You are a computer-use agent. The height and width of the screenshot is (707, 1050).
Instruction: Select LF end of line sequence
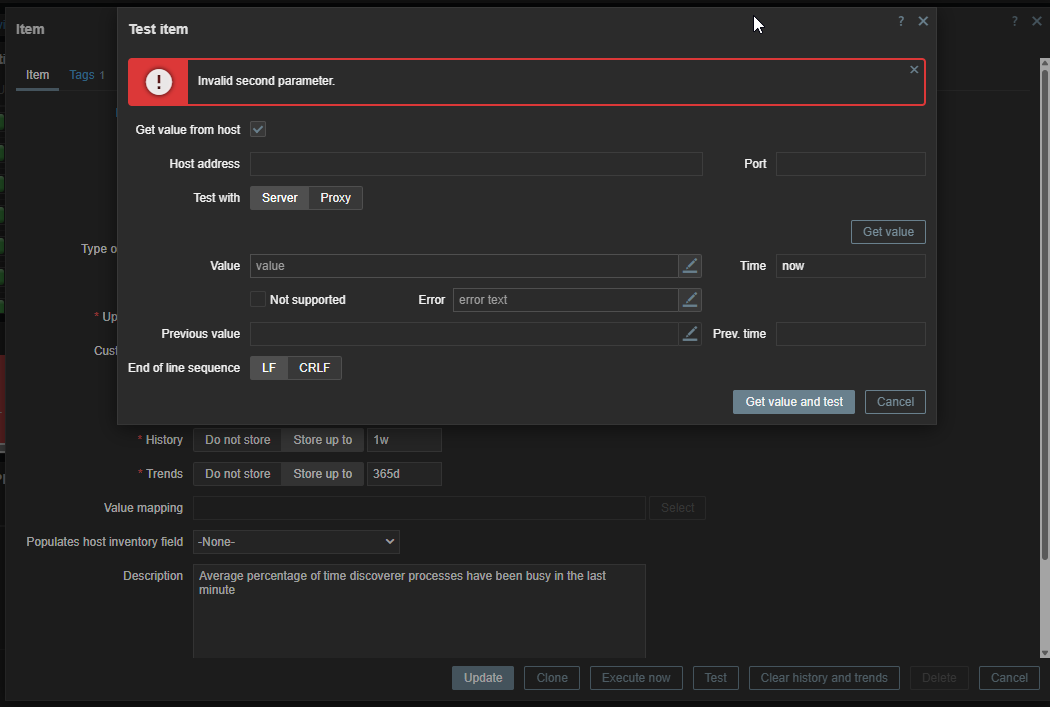269,368
